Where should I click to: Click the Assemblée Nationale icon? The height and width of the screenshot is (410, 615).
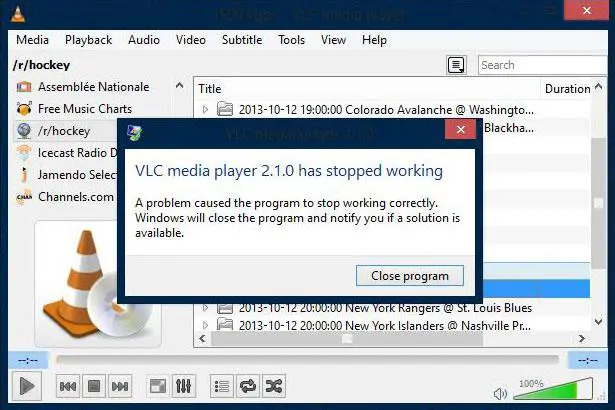(24, 87)
